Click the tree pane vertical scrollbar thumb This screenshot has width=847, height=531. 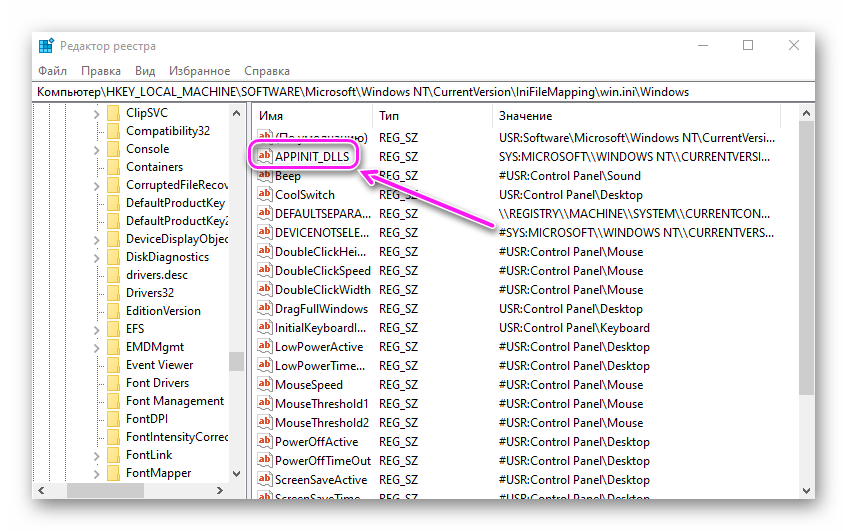click(x=236, y=361)
